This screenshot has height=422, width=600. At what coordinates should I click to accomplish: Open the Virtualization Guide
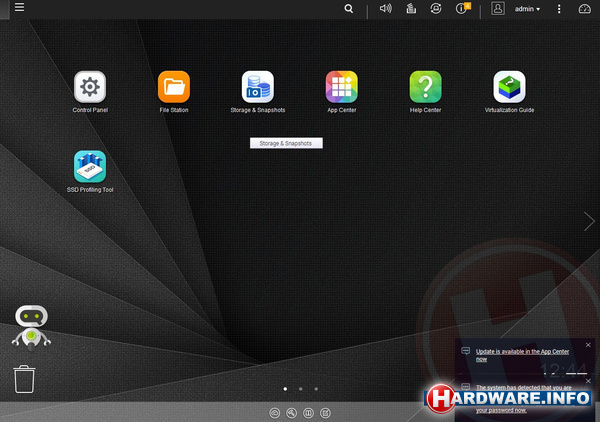(509, 87)
